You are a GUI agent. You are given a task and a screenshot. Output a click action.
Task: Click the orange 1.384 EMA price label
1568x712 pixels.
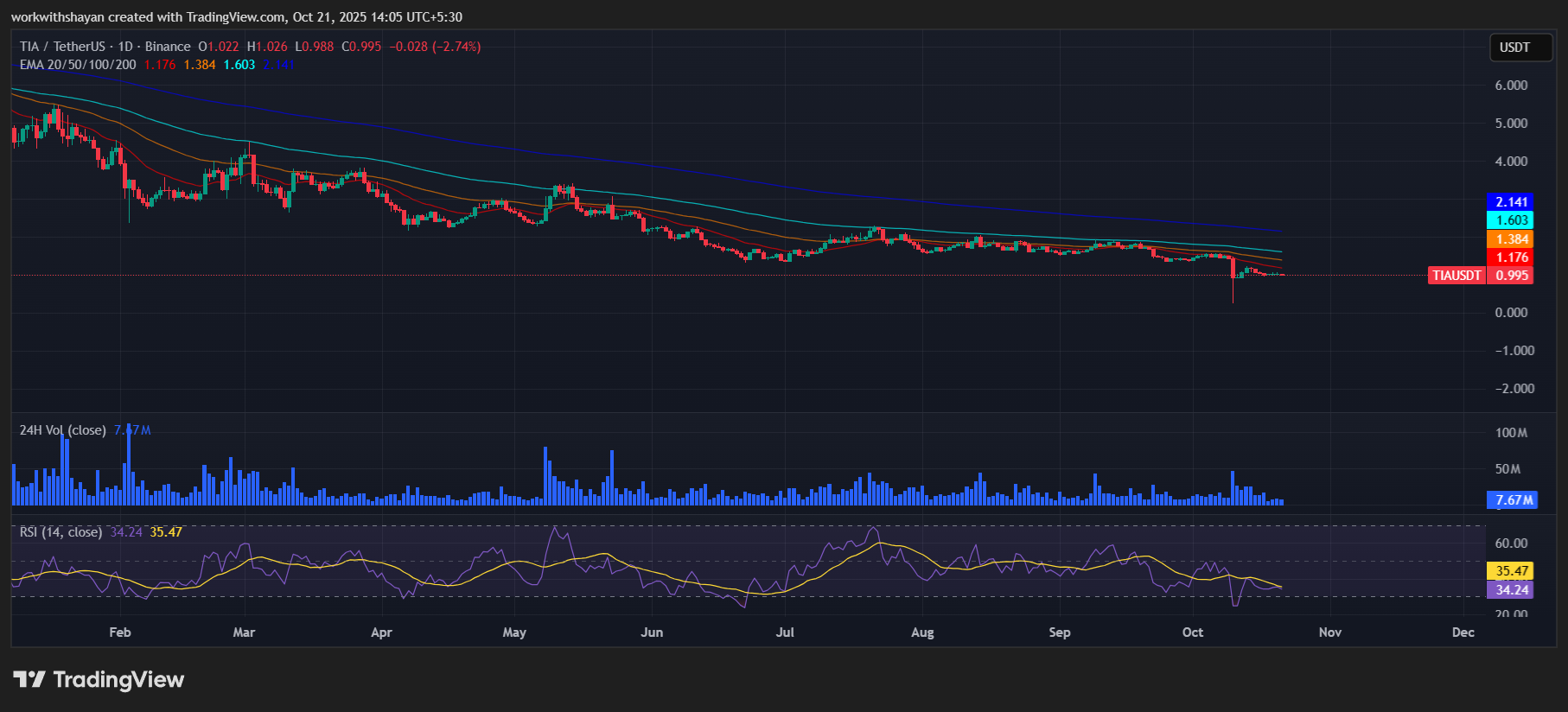(1512, 239)
